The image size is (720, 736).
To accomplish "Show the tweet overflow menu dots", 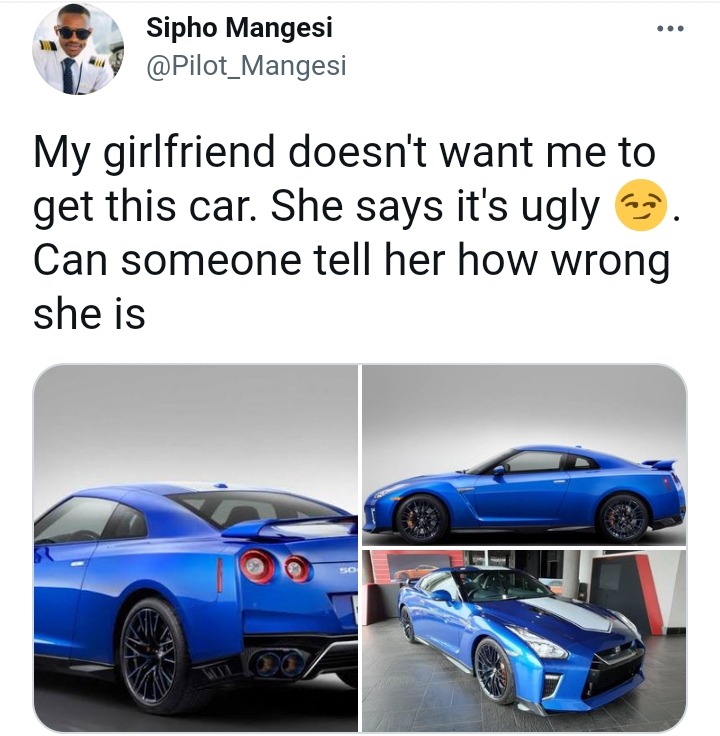I will (x=670, y=29).
